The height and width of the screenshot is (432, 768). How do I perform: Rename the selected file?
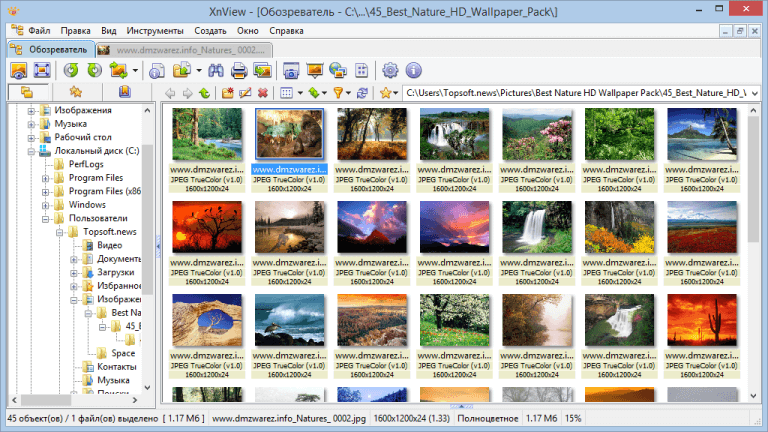coord(245,93)
